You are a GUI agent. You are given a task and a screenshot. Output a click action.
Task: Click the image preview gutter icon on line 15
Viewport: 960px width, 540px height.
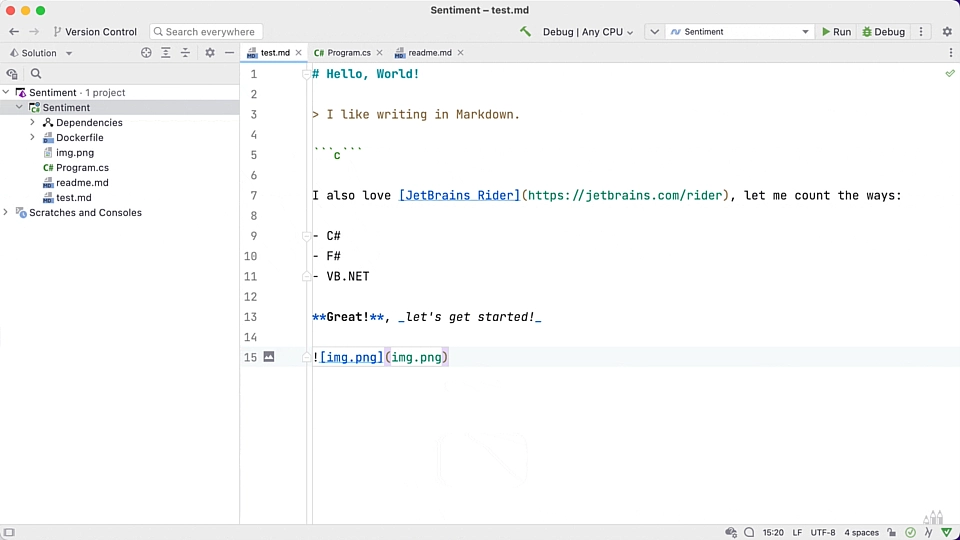click(x=269, y=356)
